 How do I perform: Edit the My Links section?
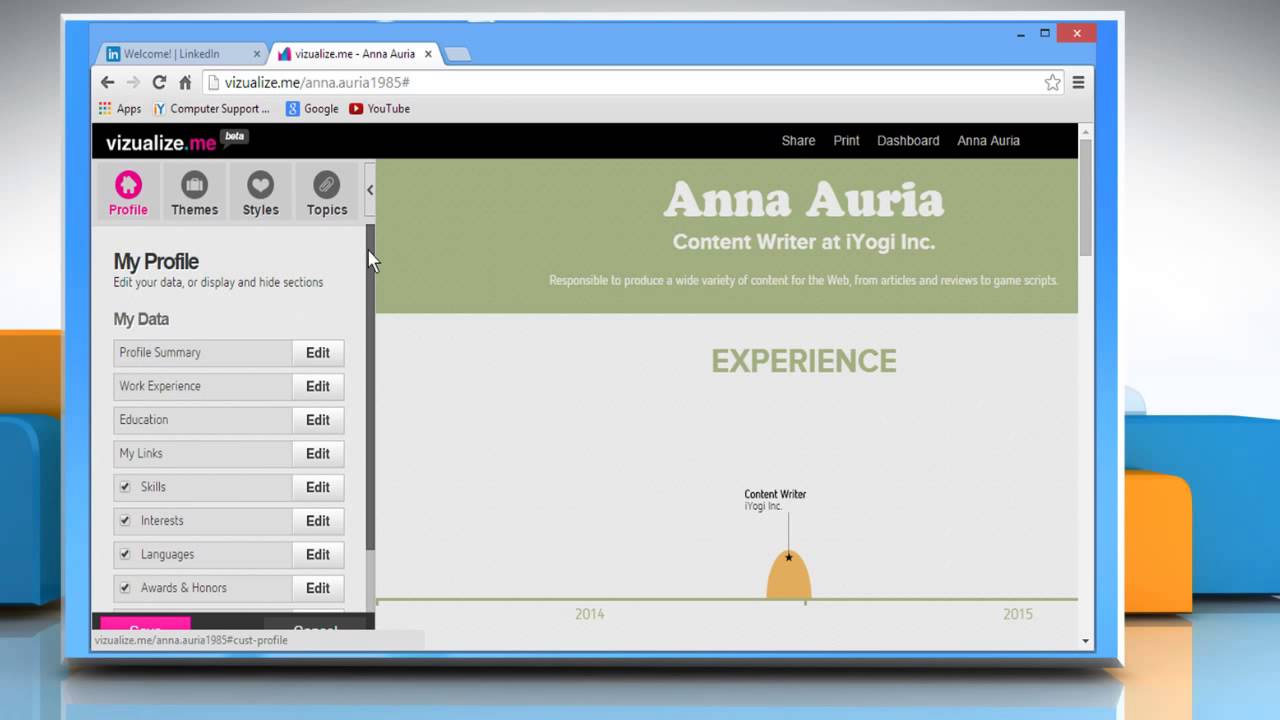click(x=318, y=454)
